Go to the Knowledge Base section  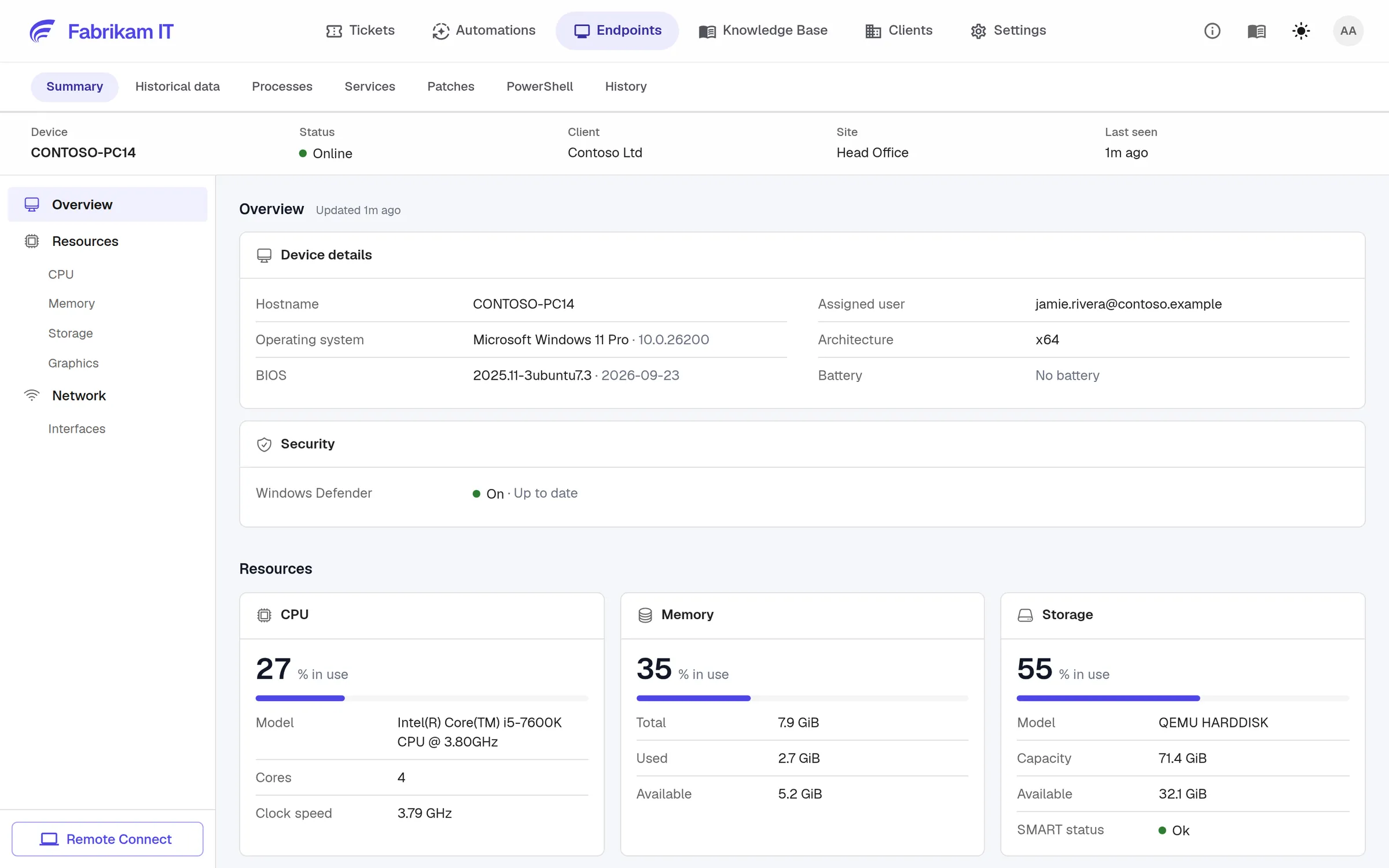pos(763,31)
